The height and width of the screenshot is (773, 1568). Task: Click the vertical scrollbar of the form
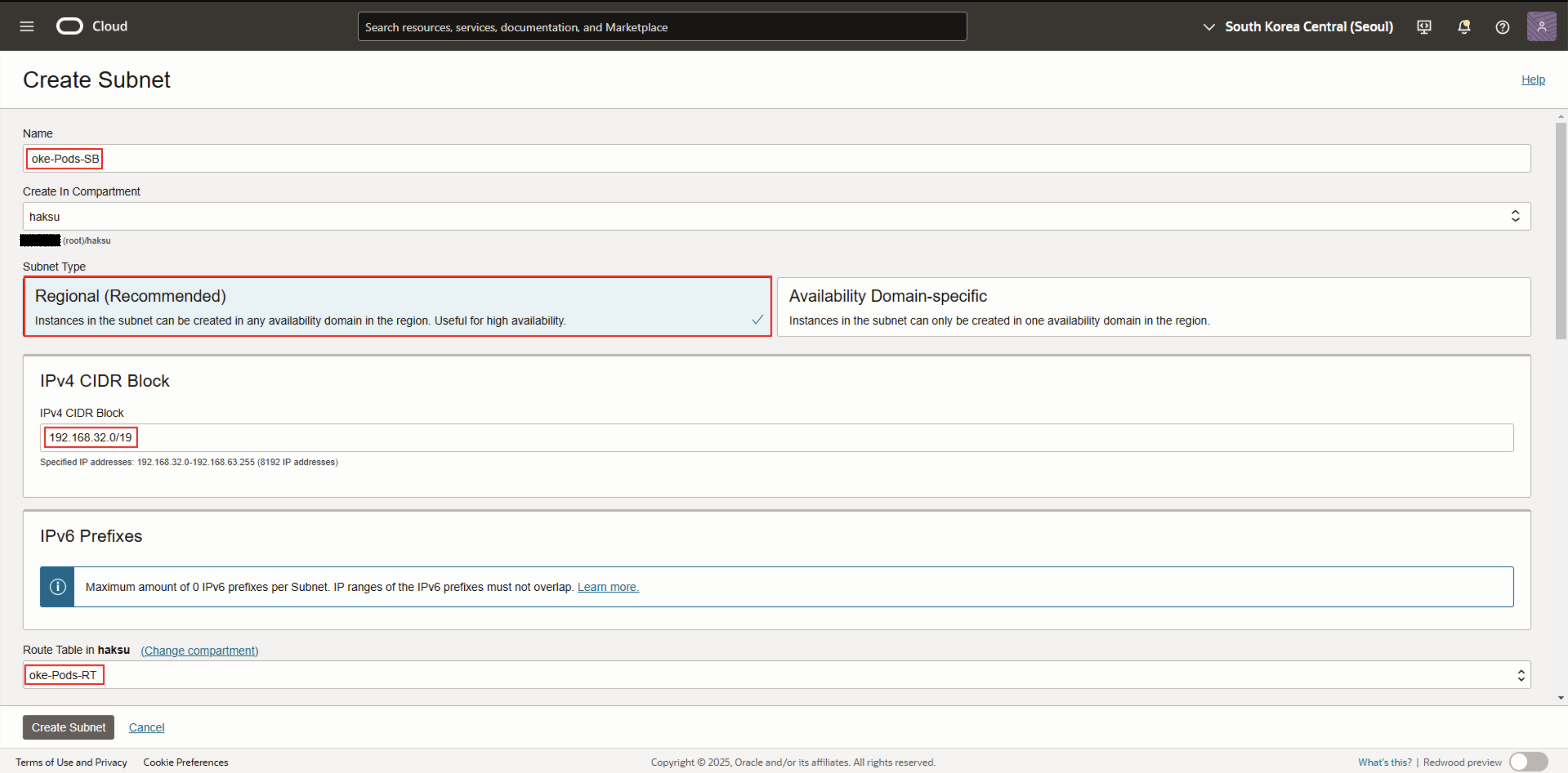(x=1560, y=231)
